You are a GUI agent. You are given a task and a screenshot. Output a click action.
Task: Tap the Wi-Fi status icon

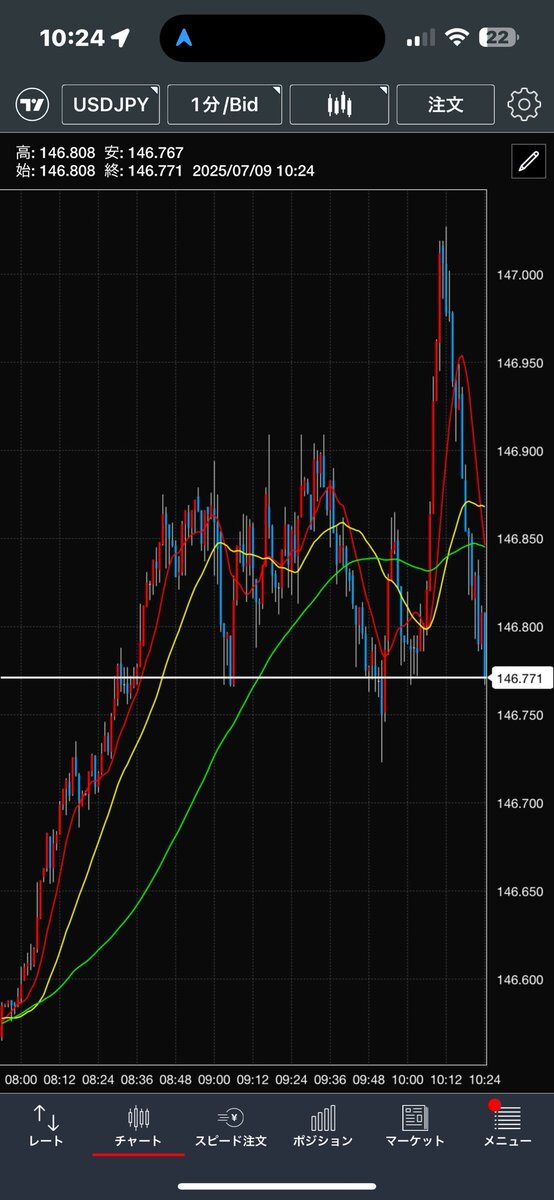458,38
